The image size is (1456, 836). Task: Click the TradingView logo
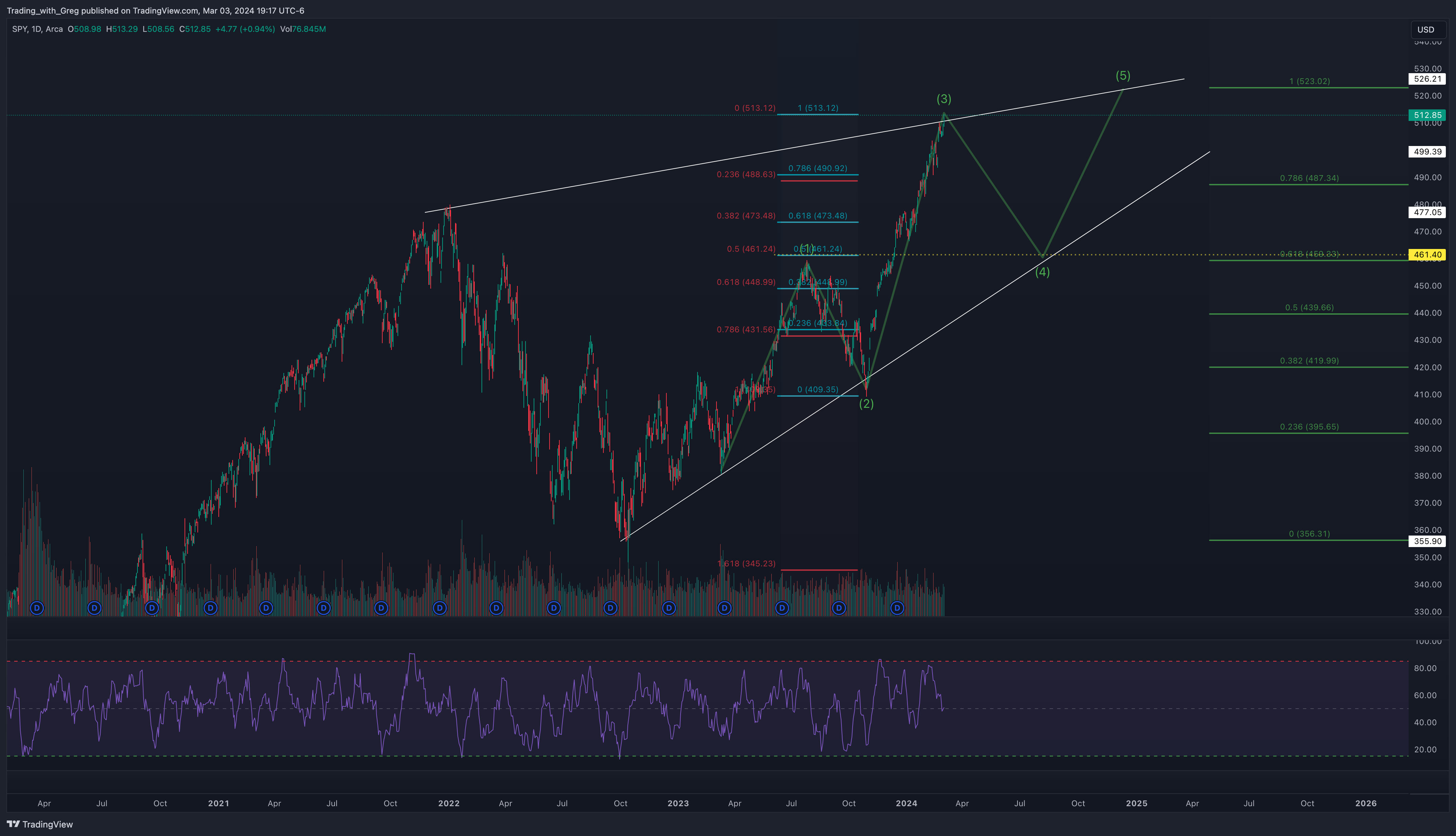40,824
